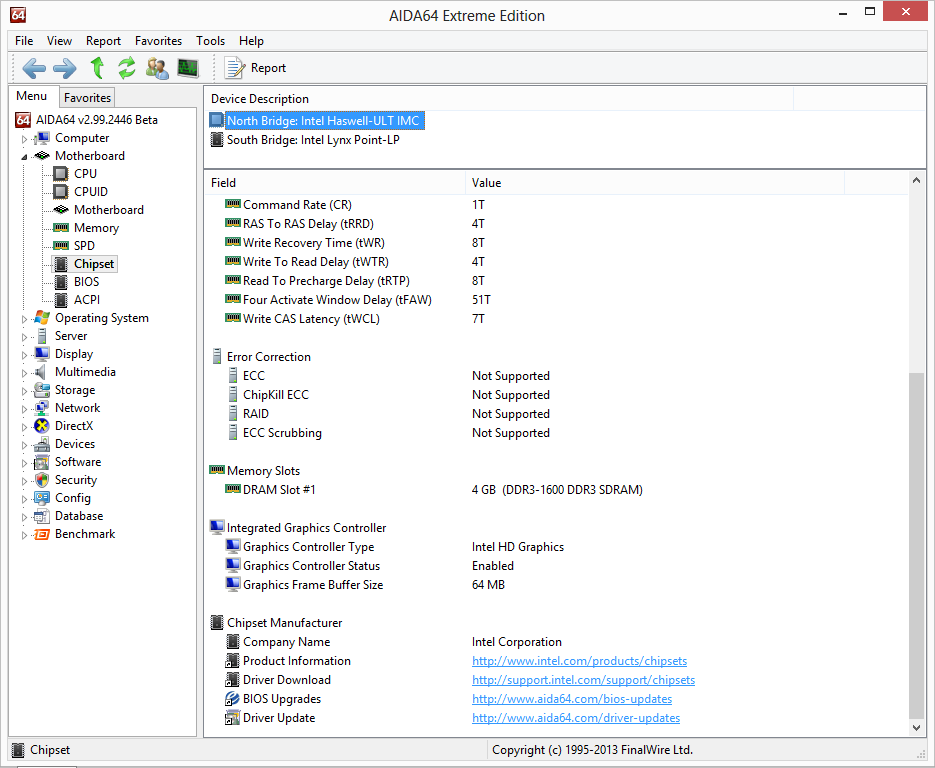
Task: Collapse the Motherboard tree node
Action: pyautogui.click(x=24, y=157)
